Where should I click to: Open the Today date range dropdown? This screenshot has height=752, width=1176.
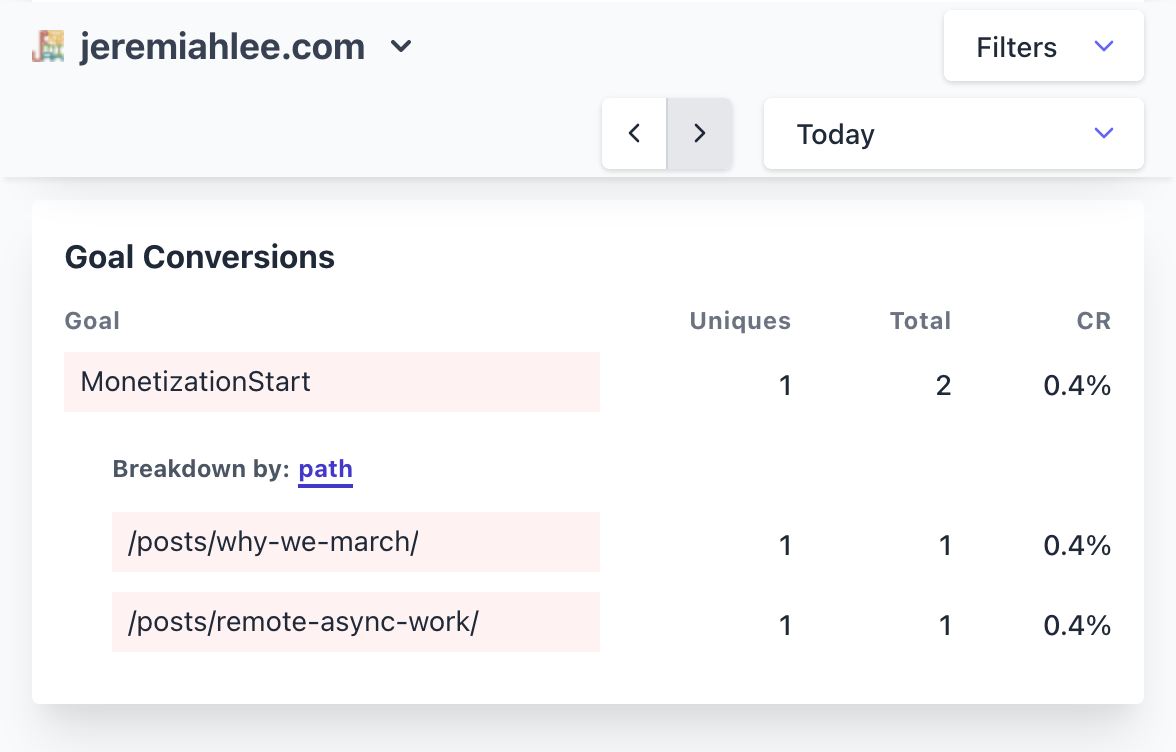click(953, 133)
